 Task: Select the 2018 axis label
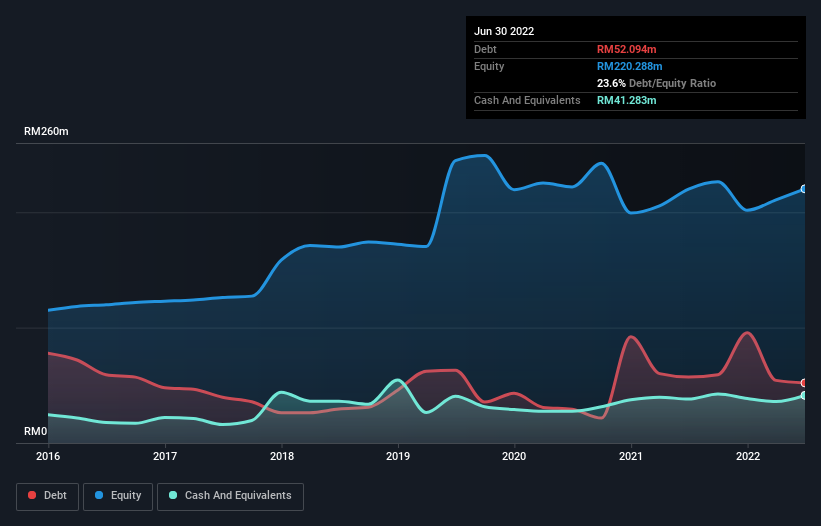click(x=282, y=456)
